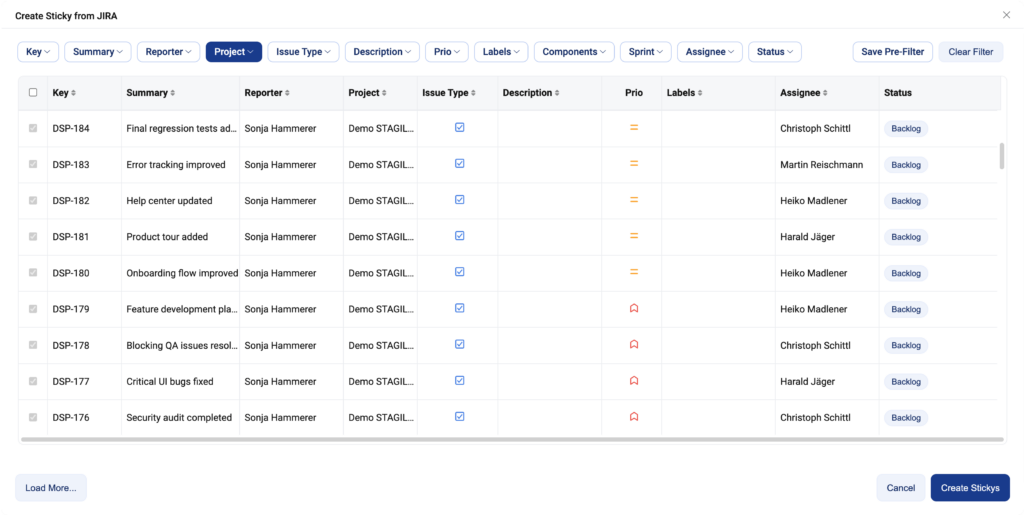
Task: Toggle checkbox for row DSP-180
Action: click(33, 273)
